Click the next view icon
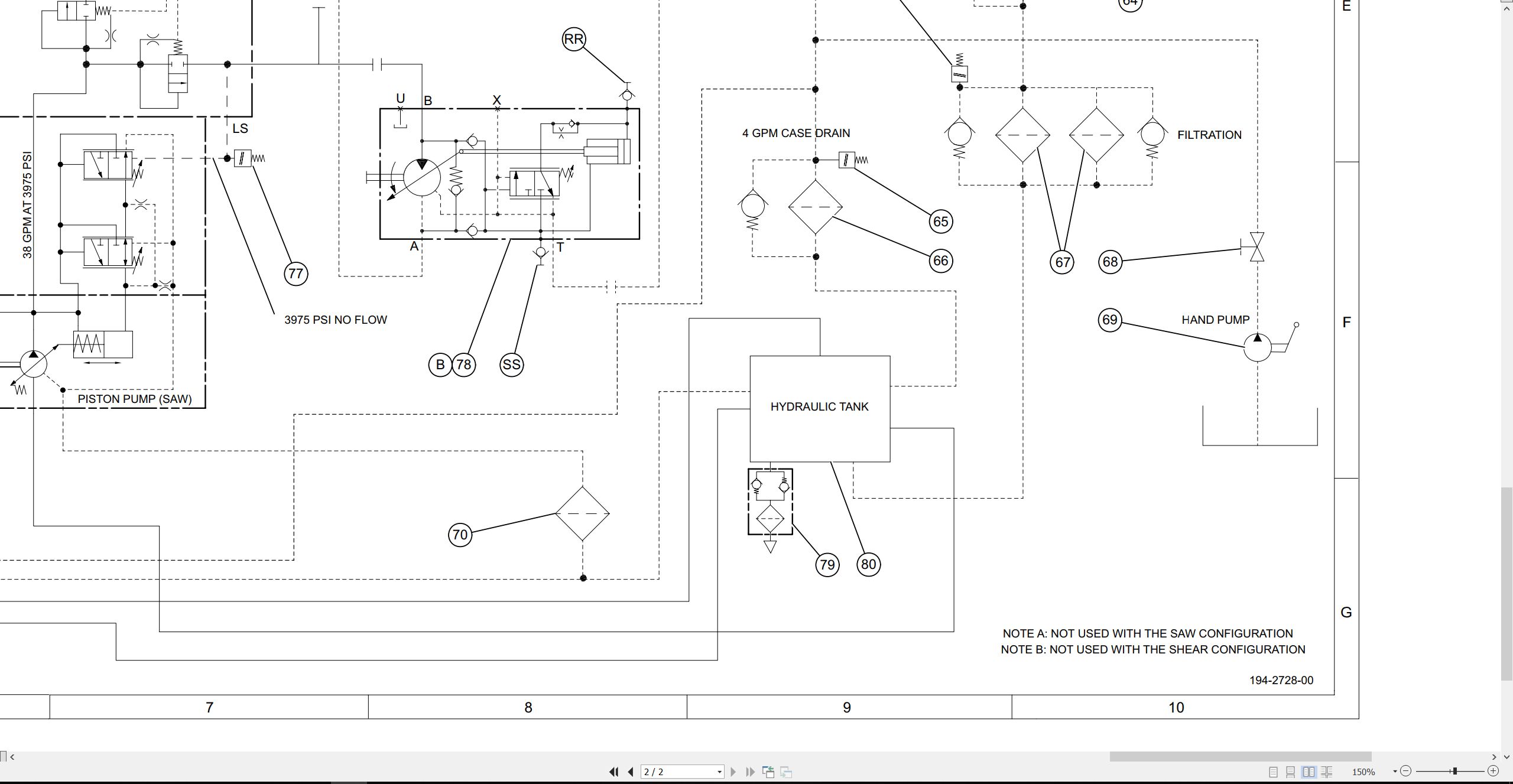This screenshot has height=784, width=1513. (x=786, y=772)
